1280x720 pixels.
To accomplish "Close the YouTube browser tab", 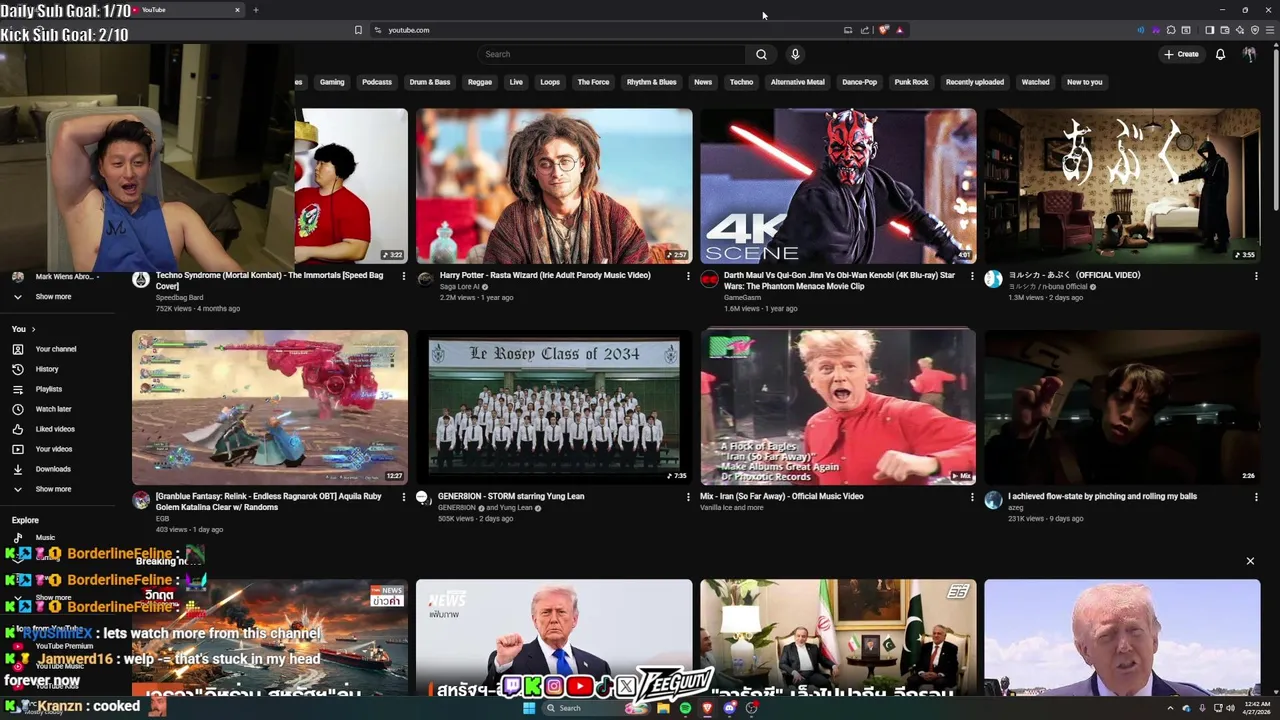I will pos(237,10).
